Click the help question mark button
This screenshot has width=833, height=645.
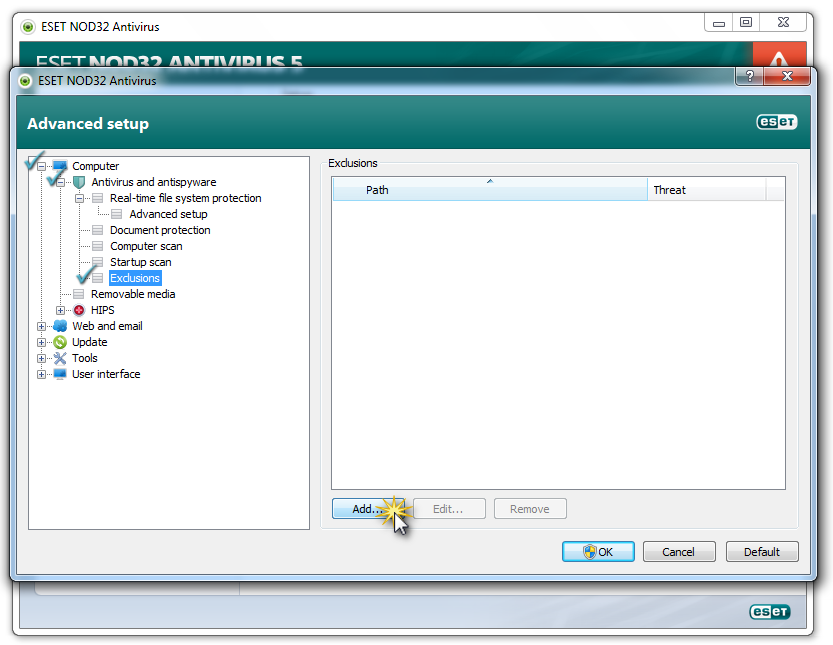750,76
